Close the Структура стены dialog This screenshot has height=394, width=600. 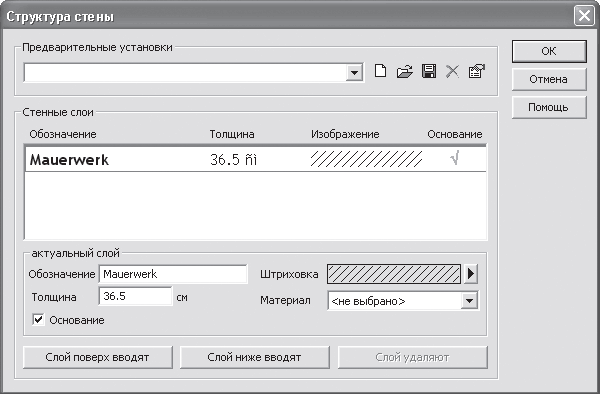coord(584,16)
